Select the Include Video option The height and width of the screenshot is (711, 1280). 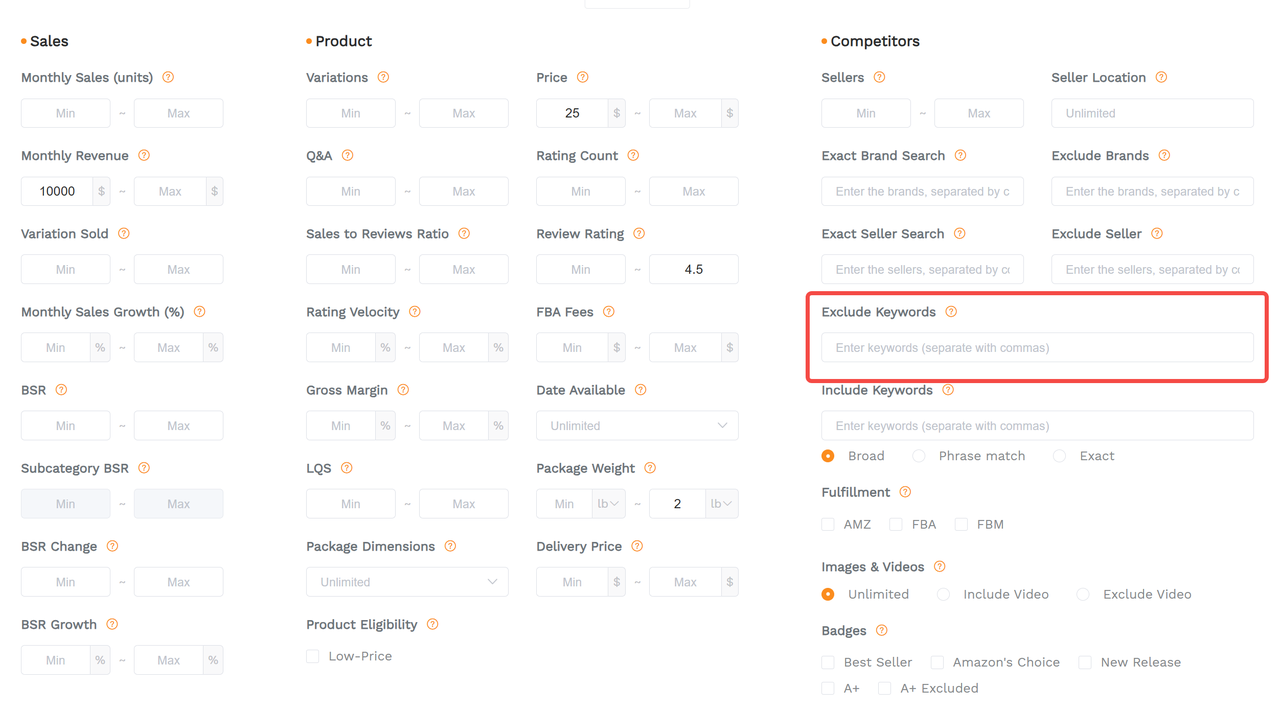tap(943, 594)
